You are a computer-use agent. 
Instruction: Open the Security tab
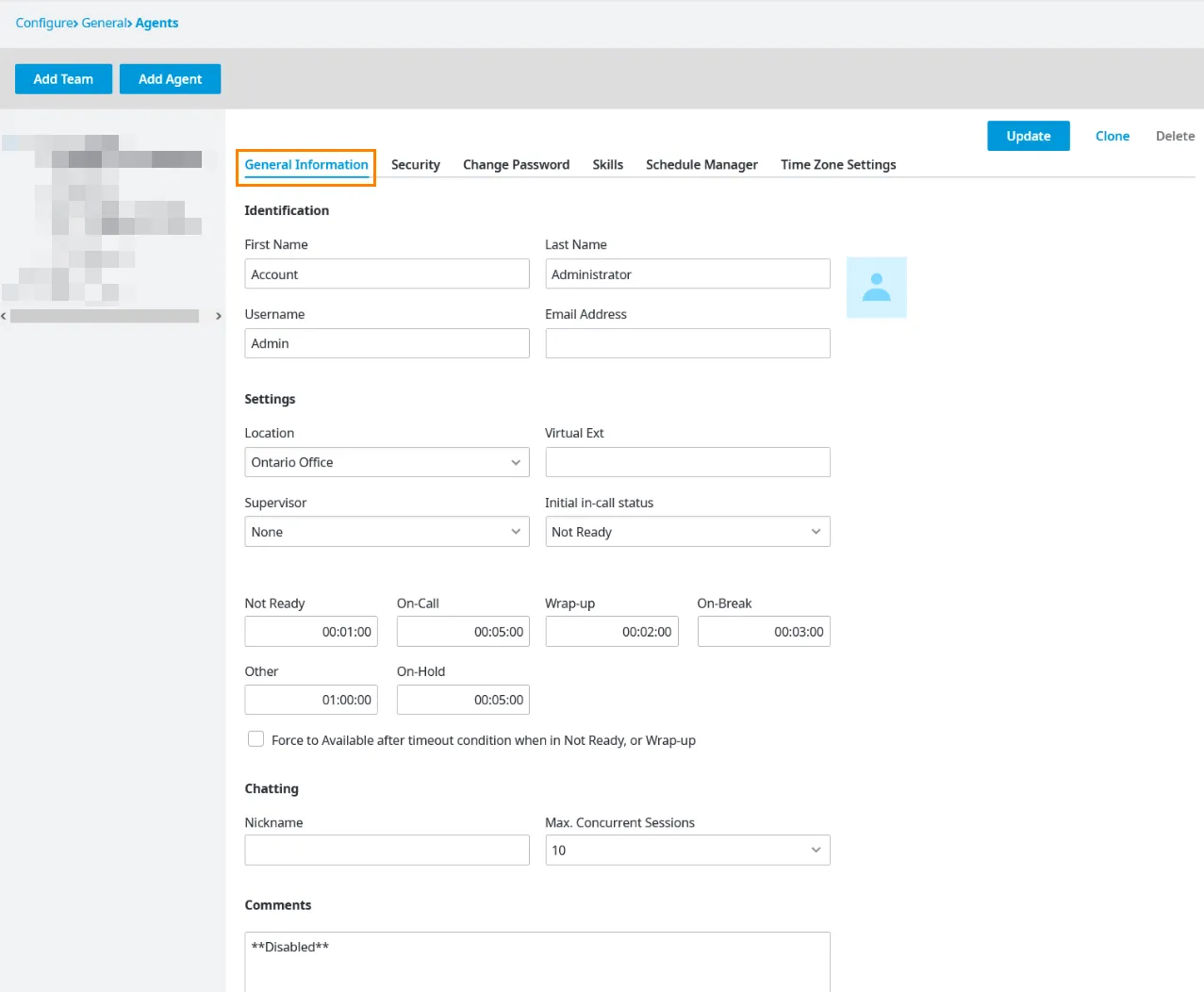(416, 165)
